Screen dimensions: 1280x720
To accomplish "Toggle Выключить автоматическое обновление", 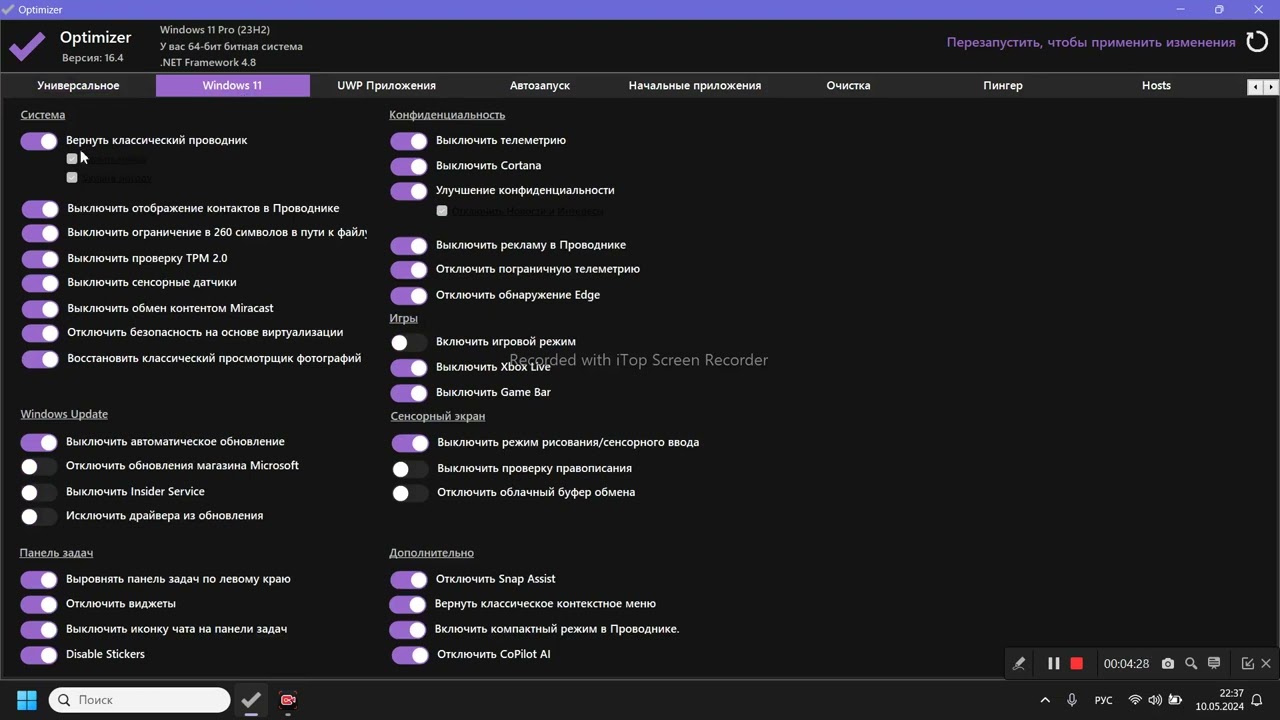I will click(39, 442).
